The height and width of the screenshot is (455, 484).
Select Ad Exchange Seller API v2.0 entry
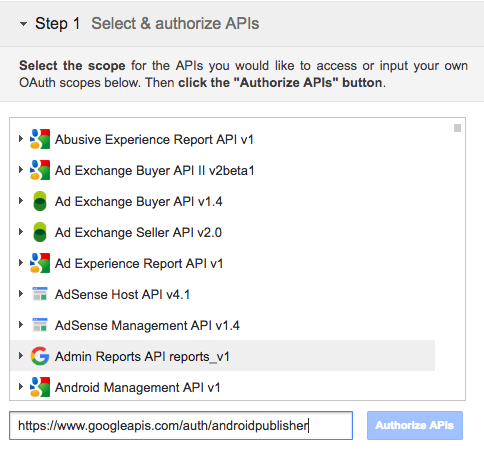pyautogui.click(x=138, y=232)
